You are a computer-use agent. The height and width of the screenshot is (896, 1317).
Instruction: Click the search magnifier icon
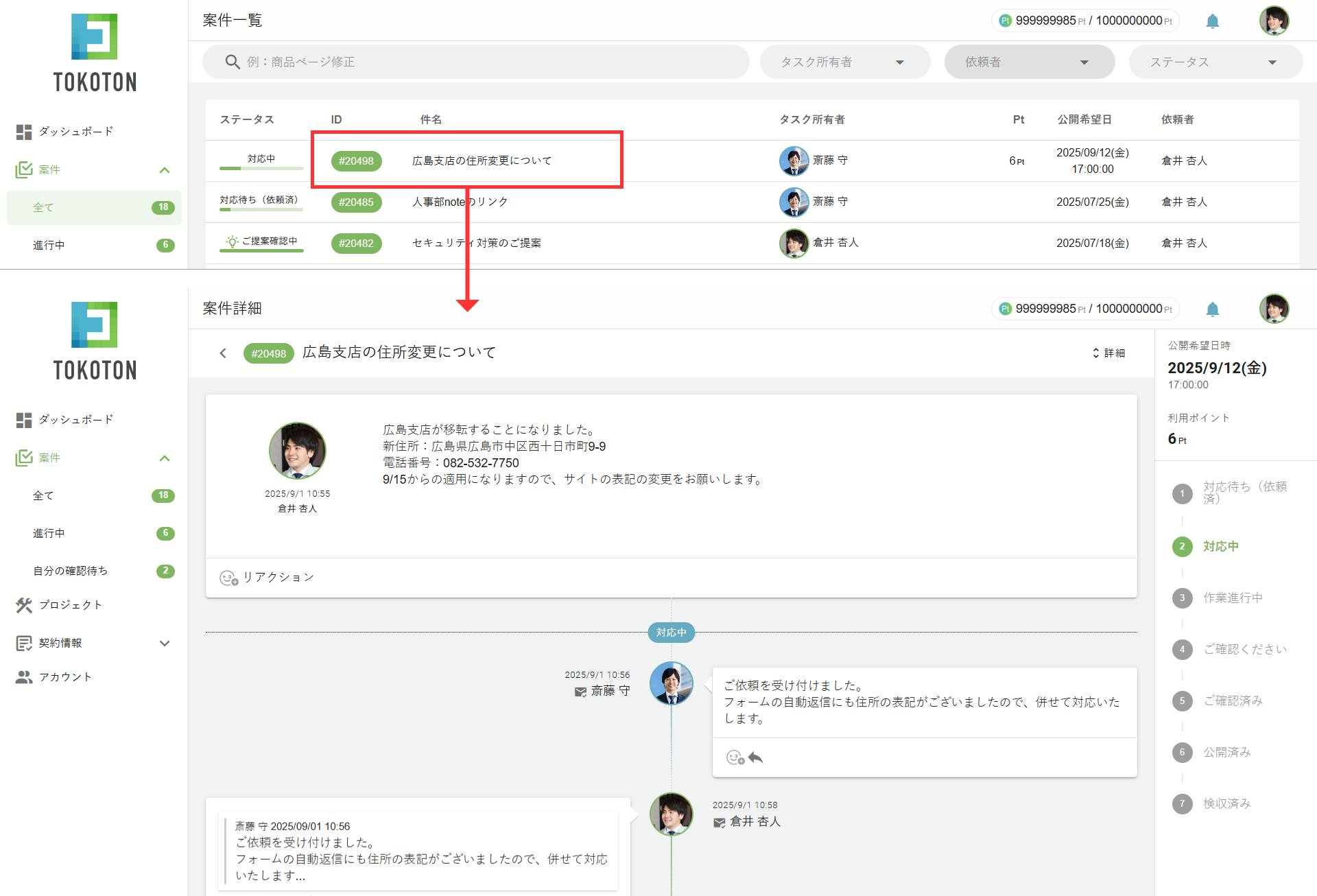(x=233, y=62)
